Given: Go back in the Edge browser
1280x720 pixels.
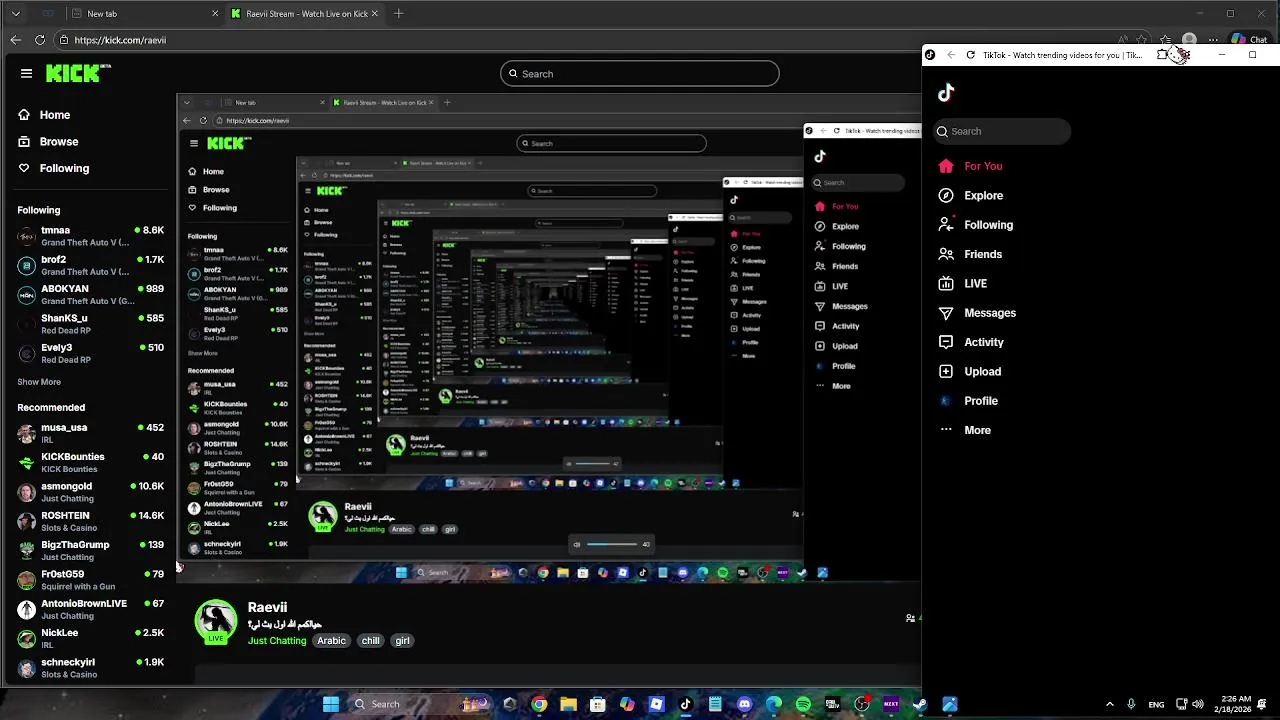Looking at the screenshot, I should (15, 40).
